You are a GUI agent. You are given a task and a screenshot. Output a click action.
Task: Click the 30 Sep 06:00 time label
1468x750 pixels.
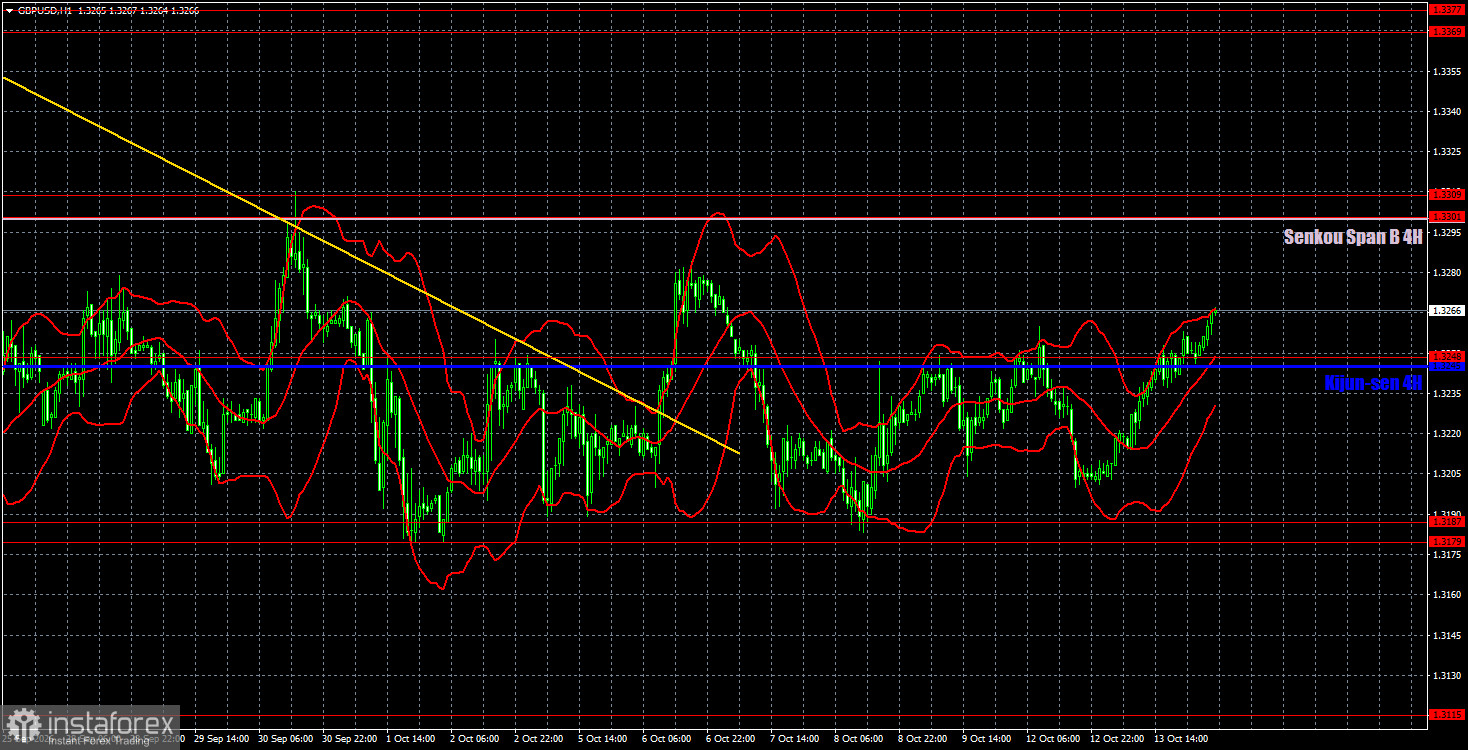pos(284,739)
